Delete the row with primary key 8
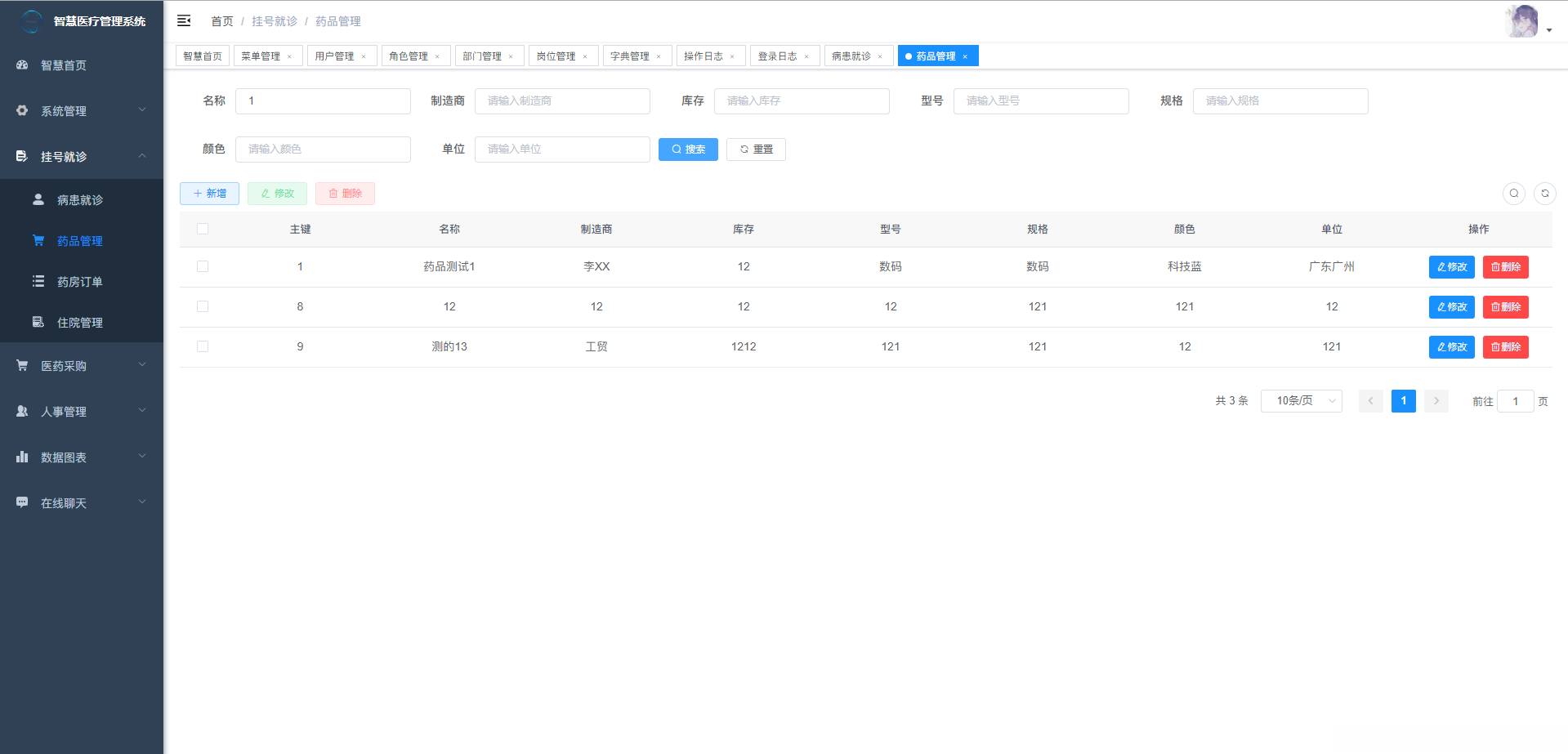Image resolution: width=1568 pixels, height=754 pixels. pos(1506,307)
